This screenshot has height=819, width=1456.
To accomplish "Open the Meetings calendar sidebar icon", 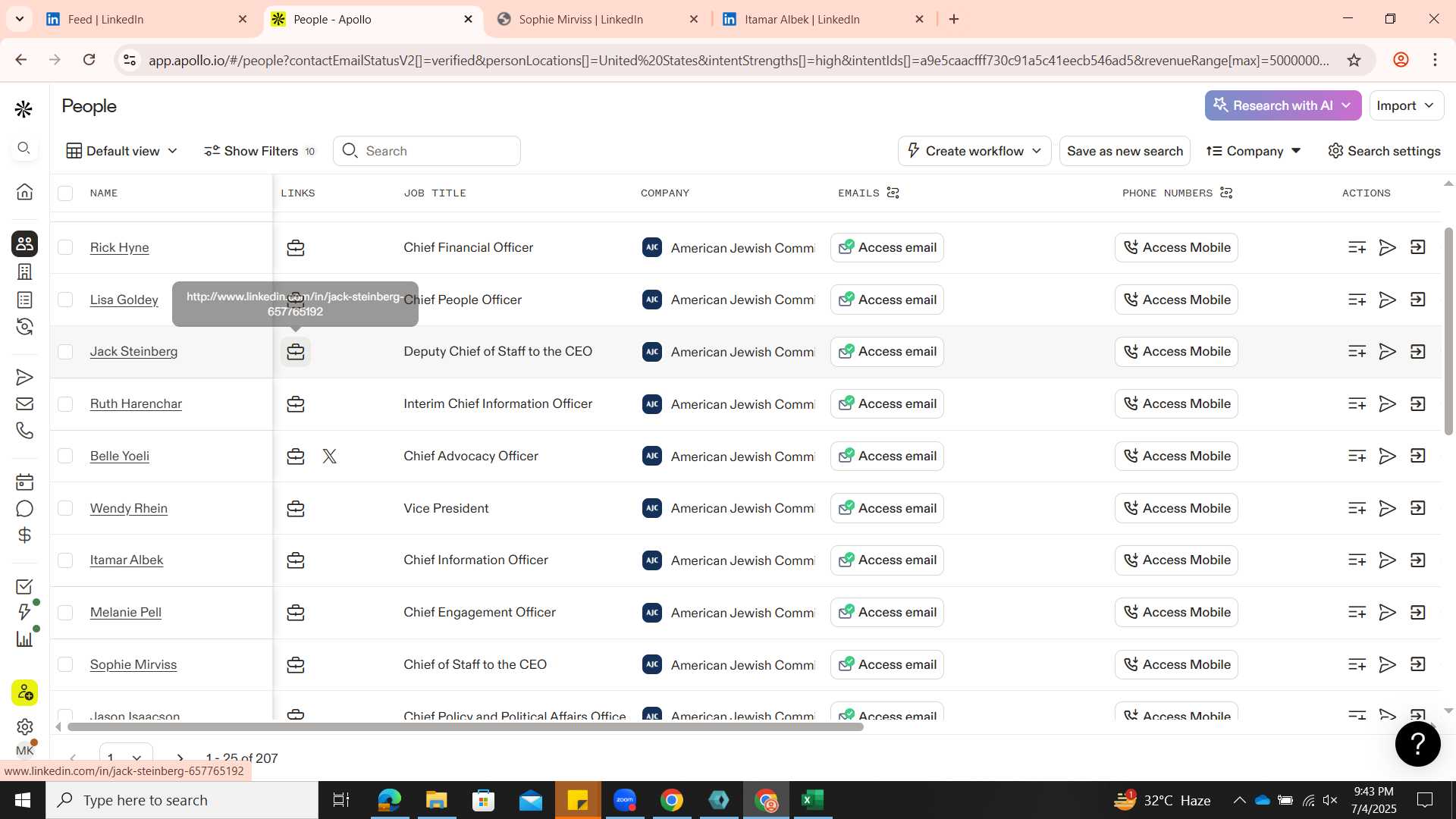I will [24, 482].
